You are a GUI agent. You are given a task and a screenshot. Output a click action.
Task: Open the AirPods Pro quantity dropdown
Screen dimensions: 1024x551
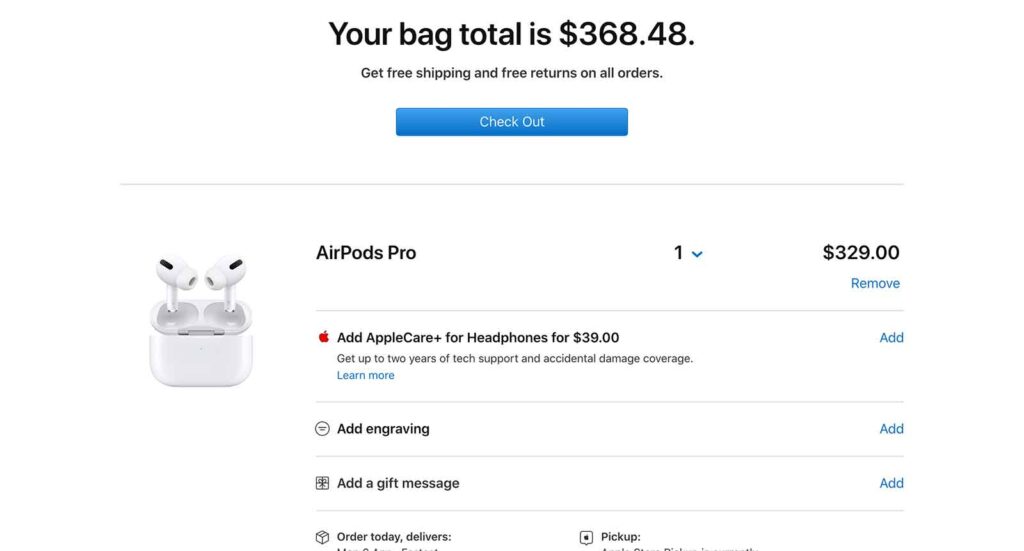tap(688, 254)
